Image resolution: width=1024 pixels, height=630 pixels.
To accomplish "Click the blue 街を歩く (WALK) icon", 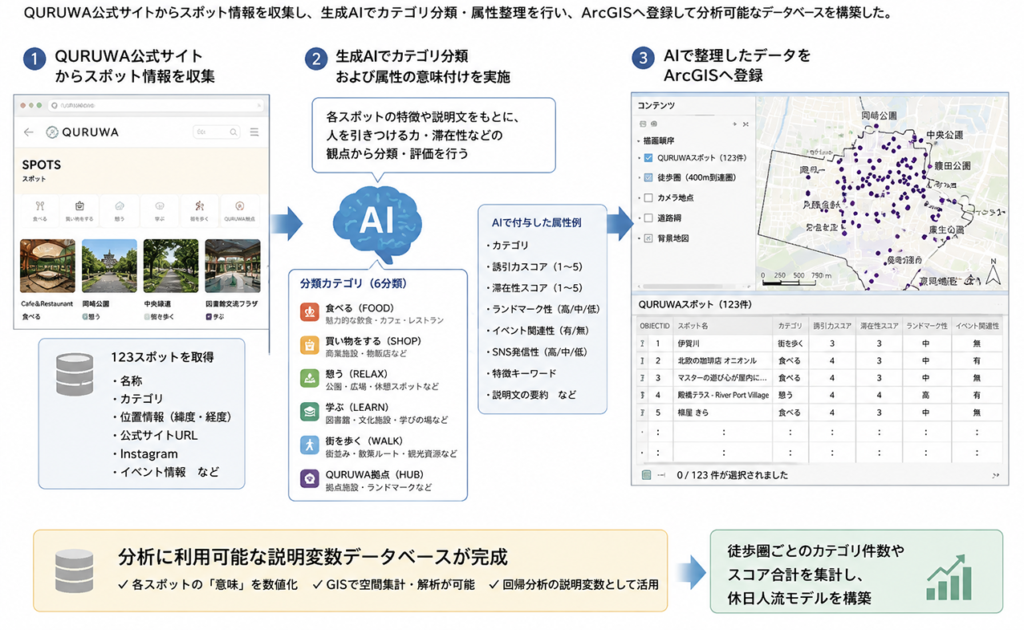I will [x=310, y=445].
